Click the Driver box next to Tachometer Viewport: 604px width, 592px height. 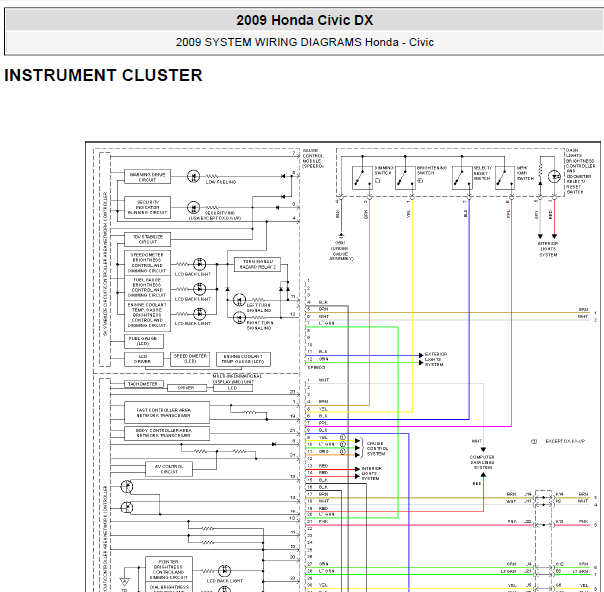(x=187, y=388)
